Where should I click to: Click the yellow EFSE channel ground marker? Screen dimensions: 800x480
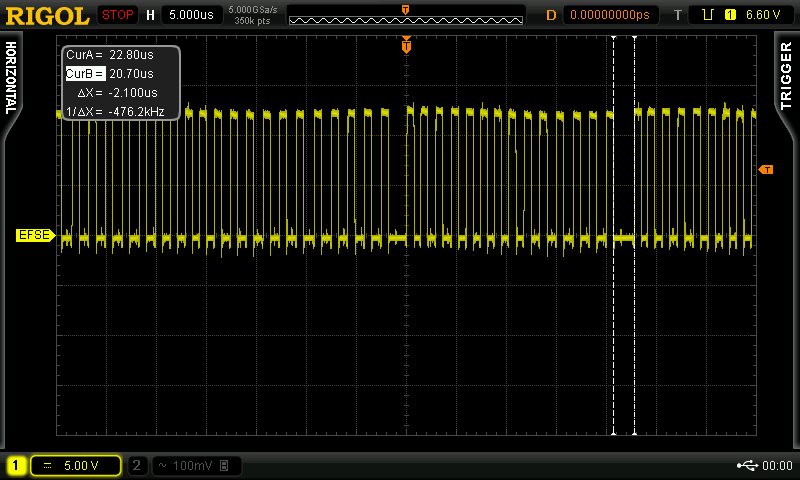pos(36,235)
